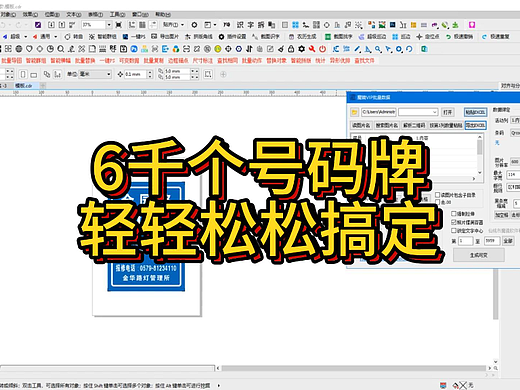
Task: Expand the 透明 plugin dropdown arrow
Action: point(56,37)
